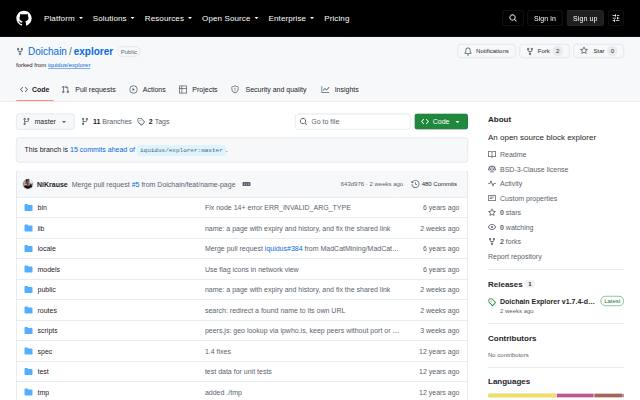Open commit 'test data for unit tests'
This screenshot has height=400, width=640.
coord(238,371)
